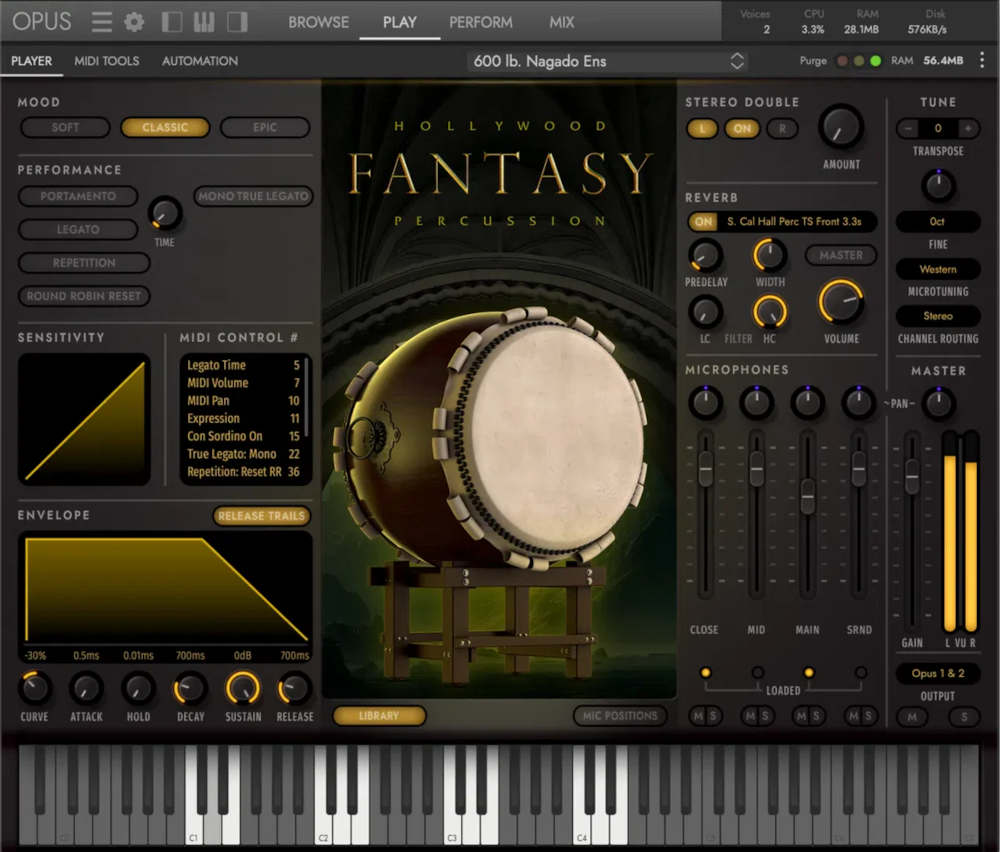Open the OPUS hamburger menu

click(x=101, y=21)
